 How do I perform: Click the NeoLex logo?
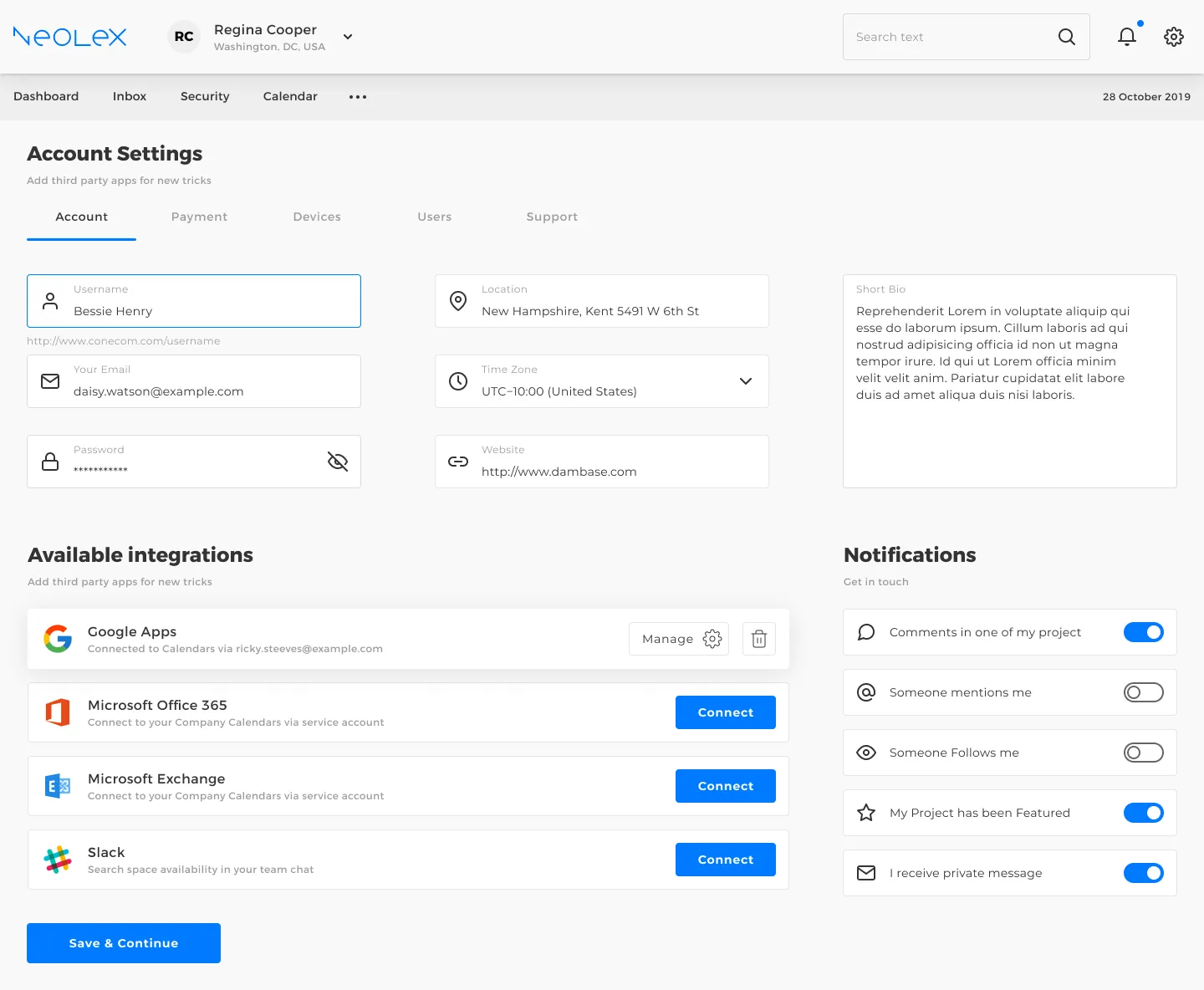point(70,37)
